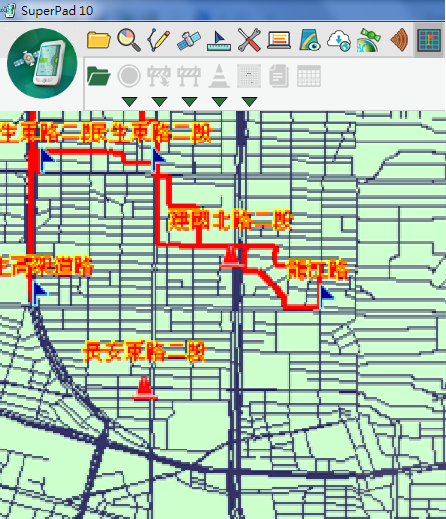
Task: Expand the last green dropdown triangle
Action: tap(250, 102)
